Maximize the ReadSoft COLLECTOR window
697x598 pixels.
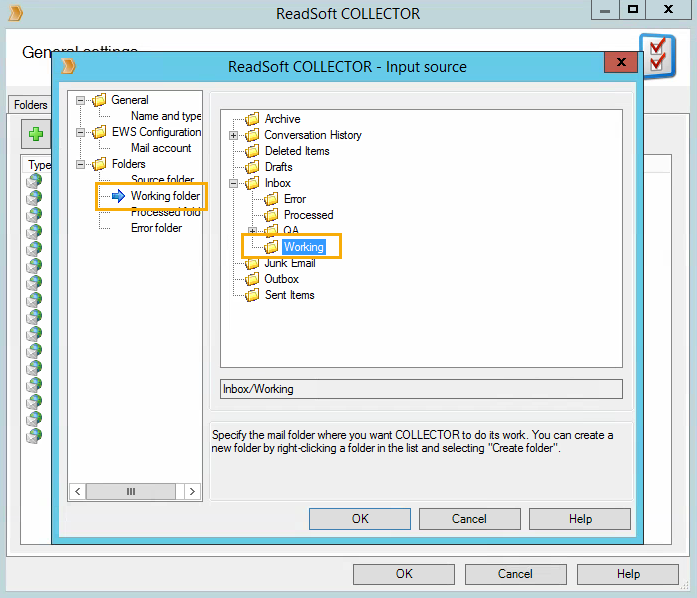click(x=633, y=9)
